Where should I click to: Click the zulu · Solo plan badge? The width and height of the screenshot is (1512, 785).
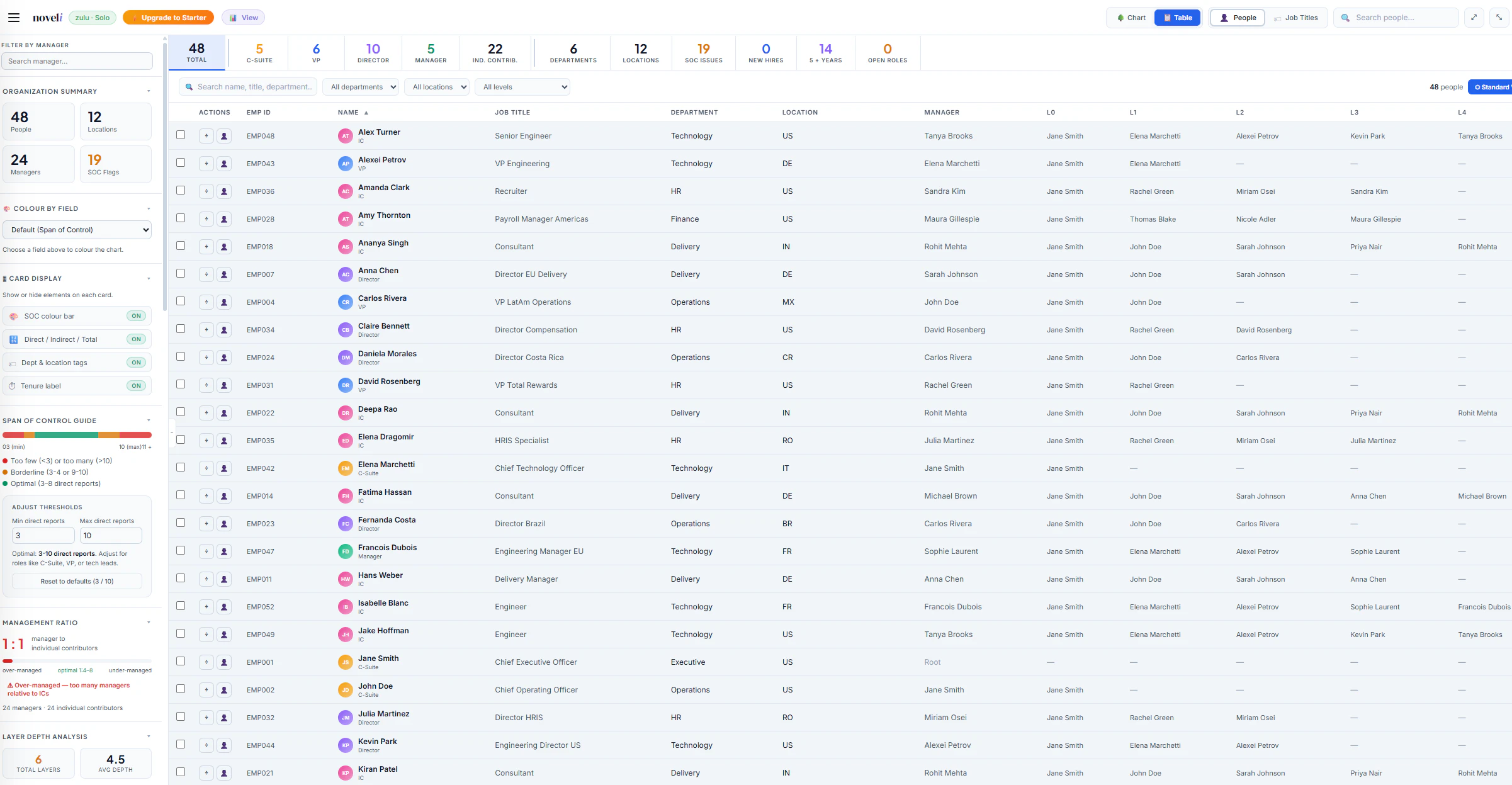click(x=93, y=18)
